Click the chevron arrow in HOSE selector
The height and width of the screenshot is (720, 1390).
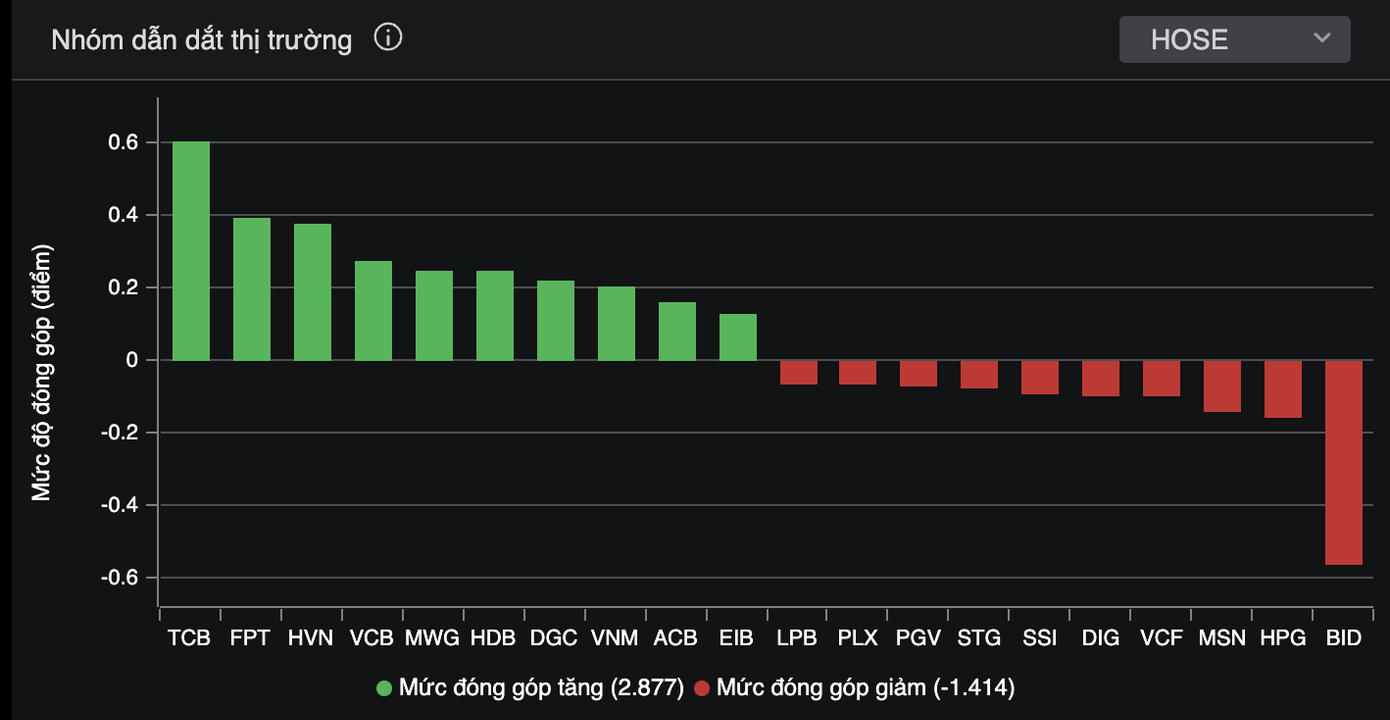(x=1322, y=39)
